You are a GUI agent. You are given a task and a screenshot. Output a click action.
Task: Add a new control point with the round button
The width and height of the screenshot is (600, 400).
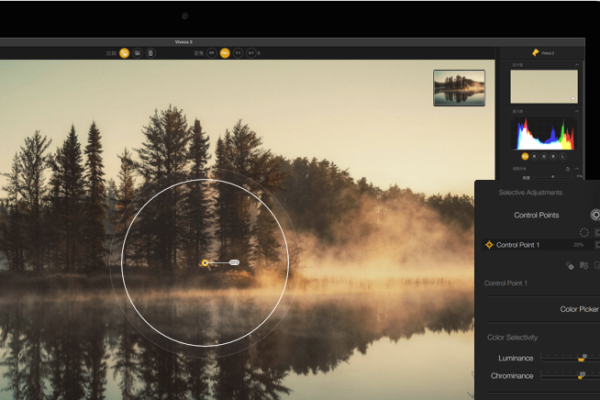pyautogui.click(x=595, y=215)
